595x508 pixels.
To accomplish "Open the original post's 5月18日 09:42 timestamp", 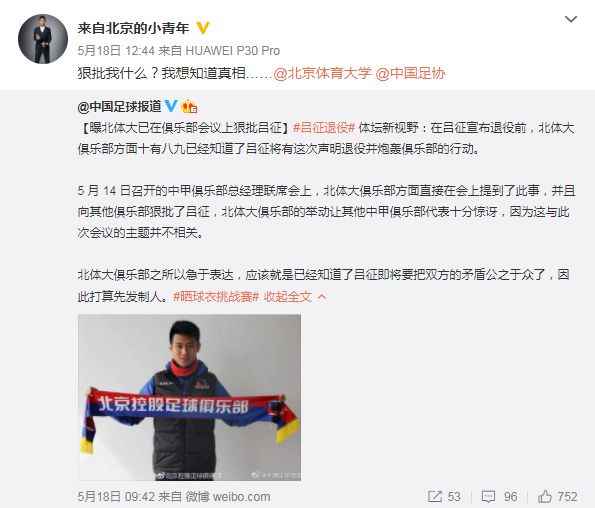I will (116, 497).
